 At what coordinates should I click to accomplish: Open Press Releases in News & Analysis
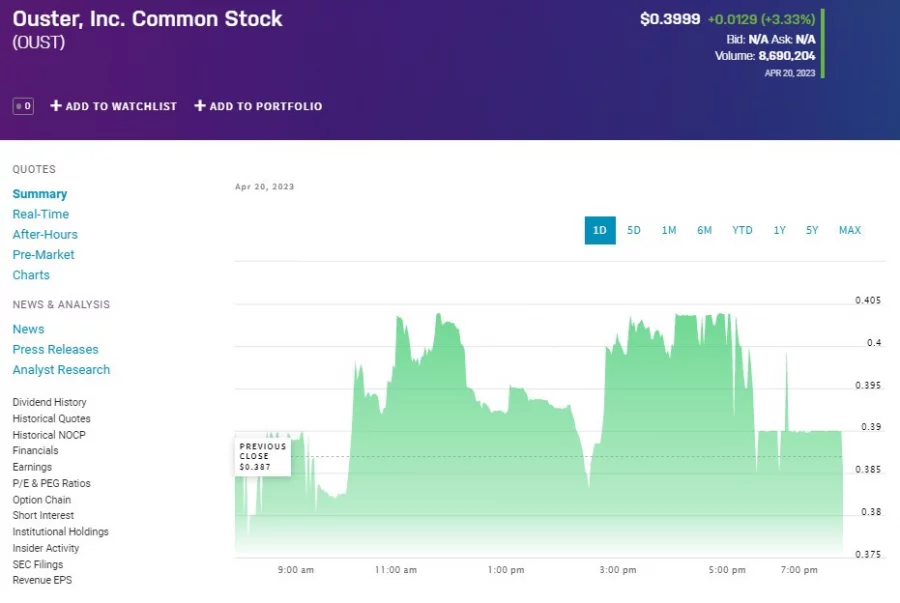coord(55,349)
